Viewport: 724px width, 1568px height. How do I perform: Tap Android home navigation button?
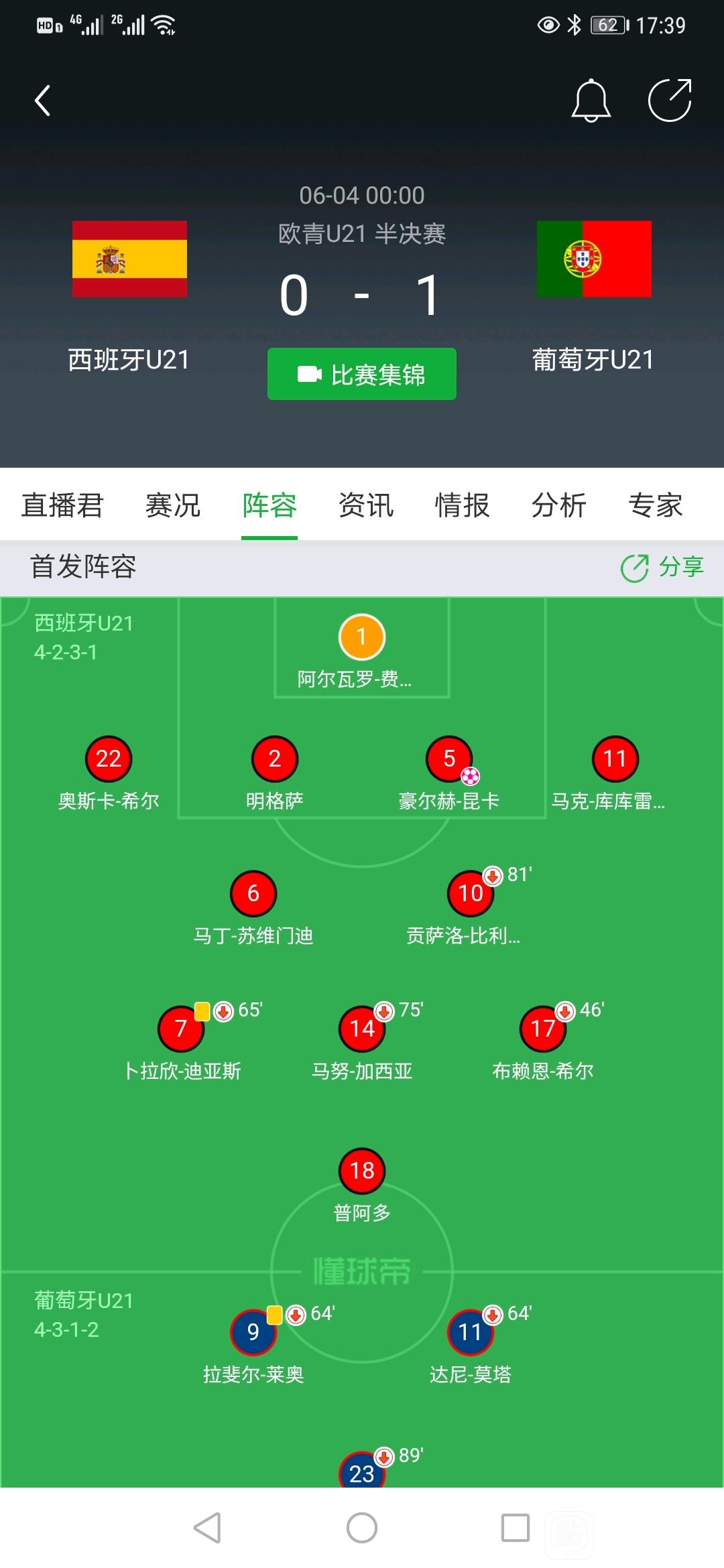click(362, 1528)
